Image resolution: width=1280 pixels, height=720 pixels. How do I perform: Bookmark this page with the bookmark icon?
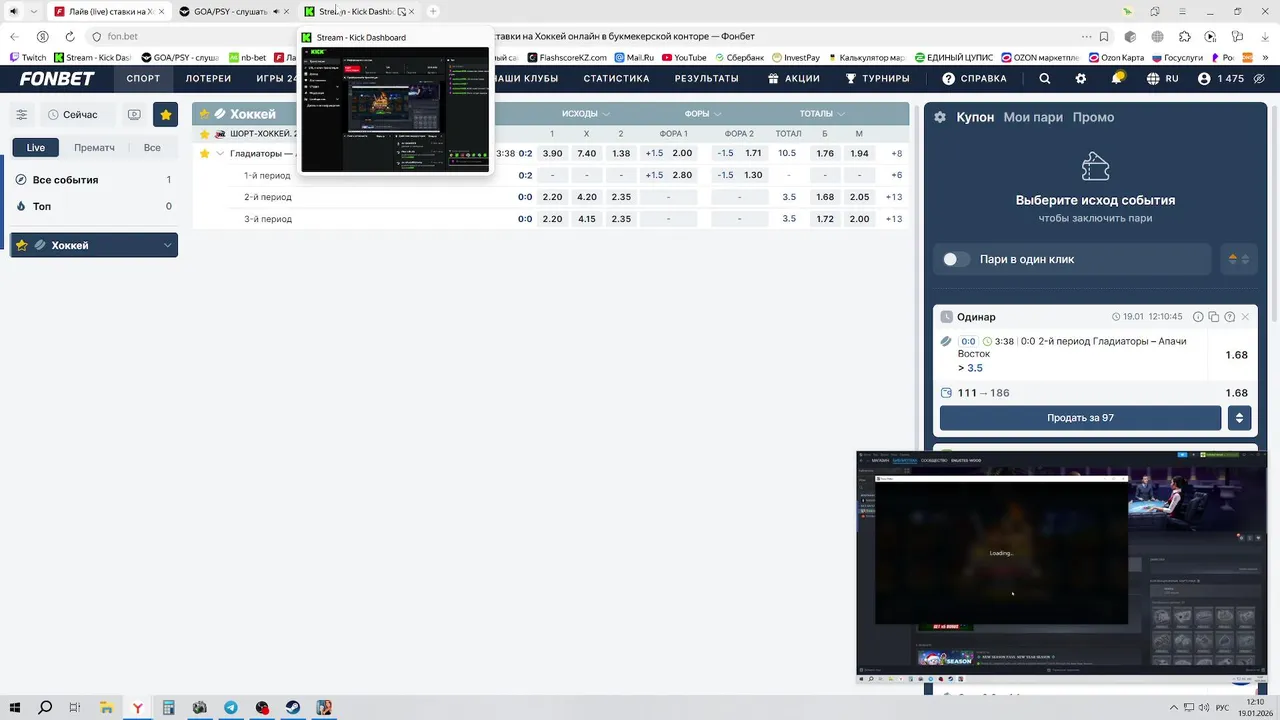point(1104,37)
